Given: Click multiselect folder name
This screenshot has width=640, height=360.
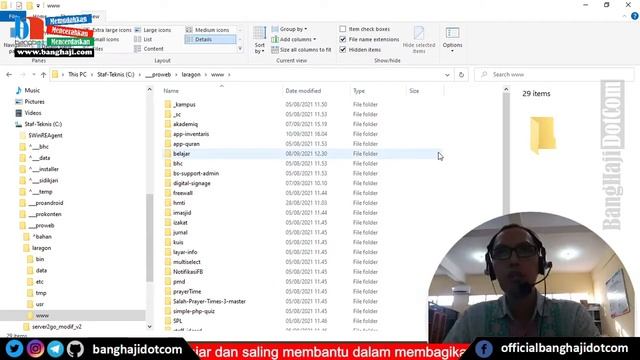Looking at the screenshot, I should point(187,262).
